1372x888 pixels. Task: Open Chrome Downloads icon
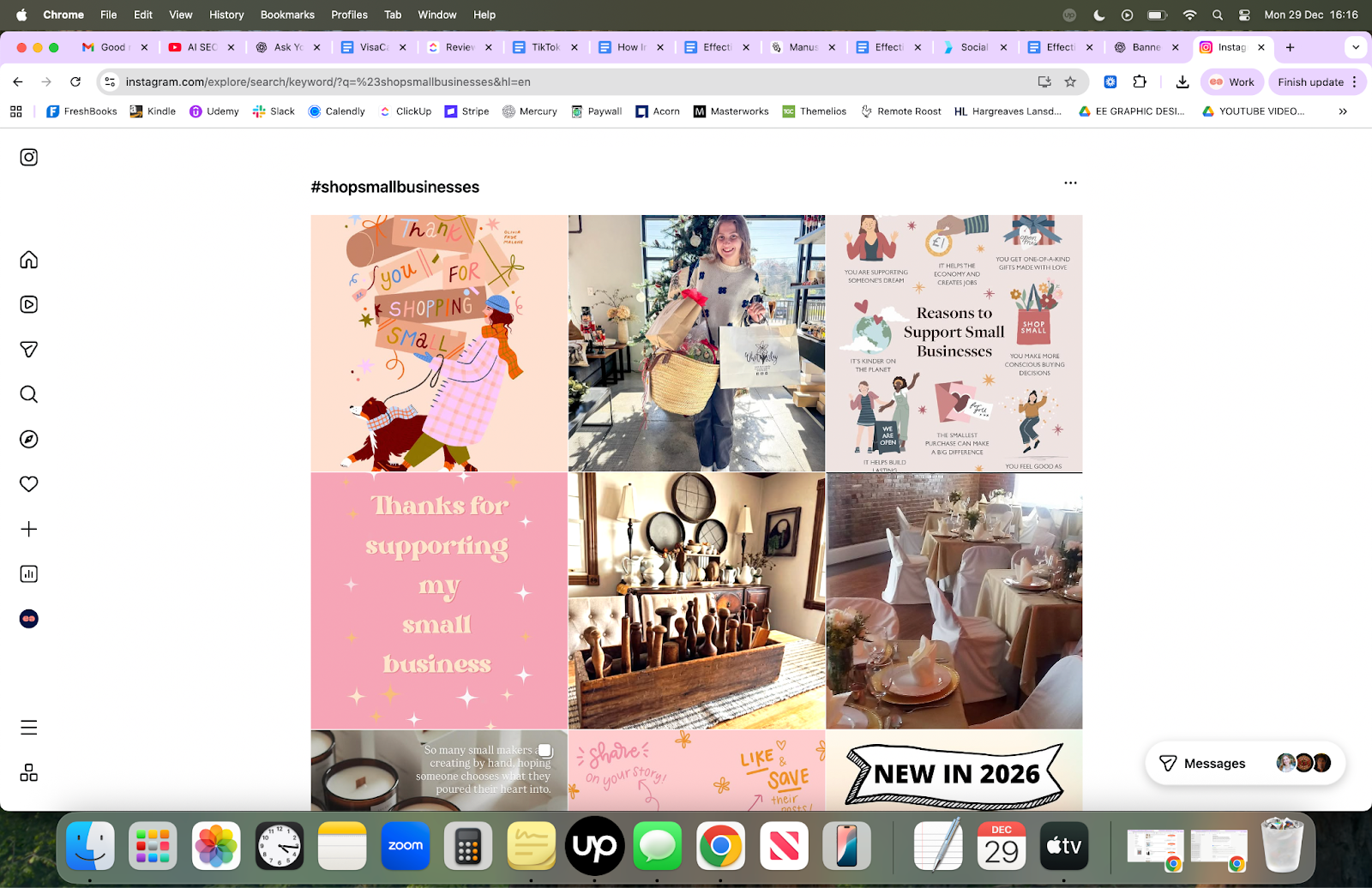(1182, 81)
